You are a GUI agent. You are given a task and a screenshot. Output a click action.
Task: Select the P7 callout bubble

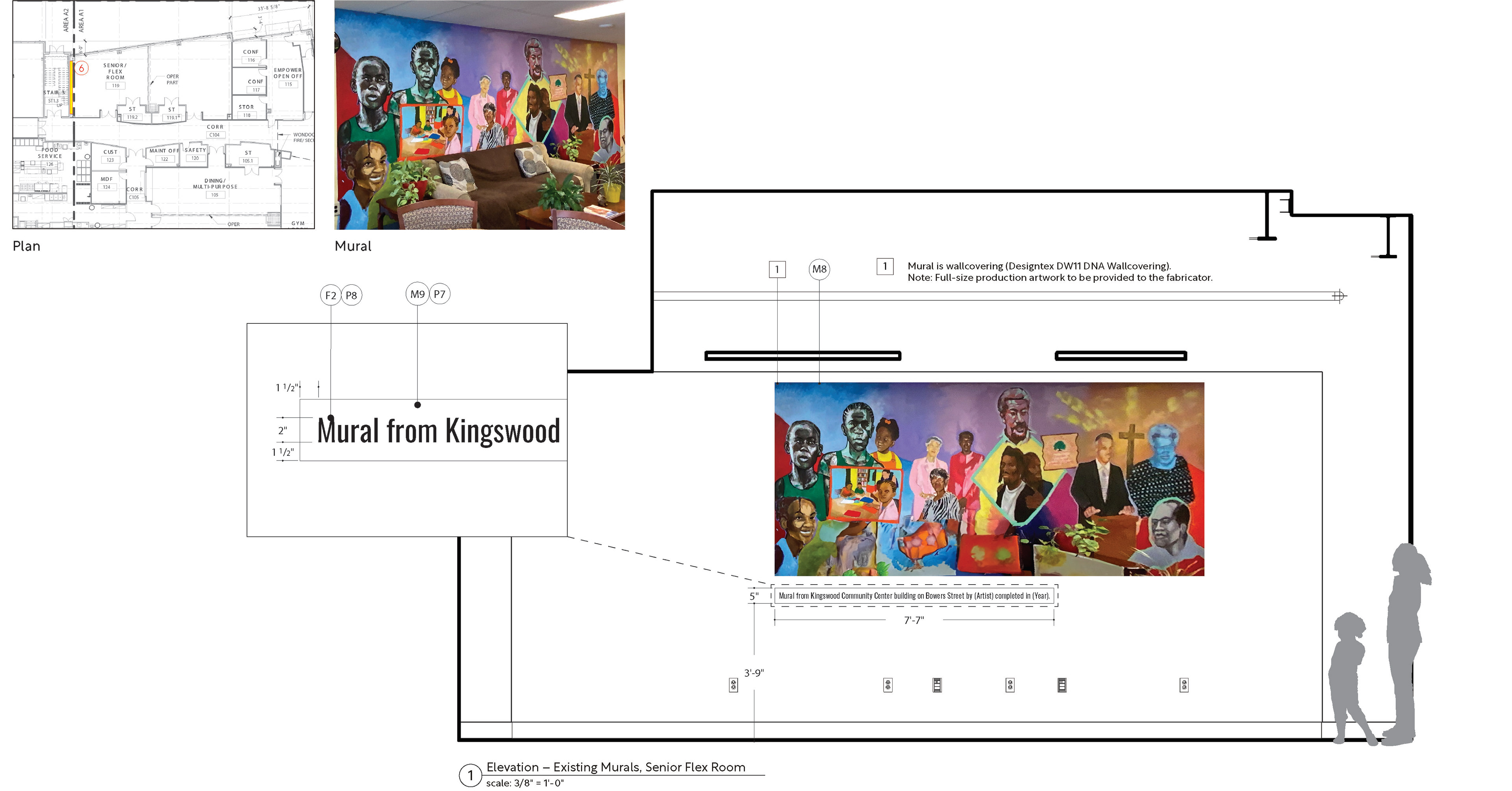[x=440, y=294]
